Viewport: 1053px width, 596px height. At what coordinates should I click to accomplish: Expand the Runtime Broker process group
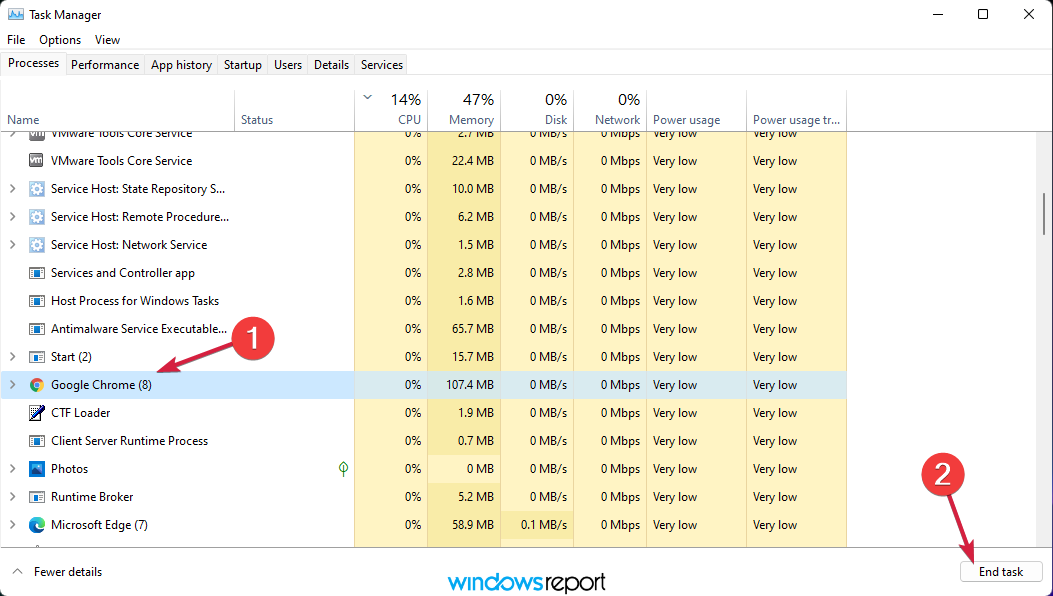13,497
